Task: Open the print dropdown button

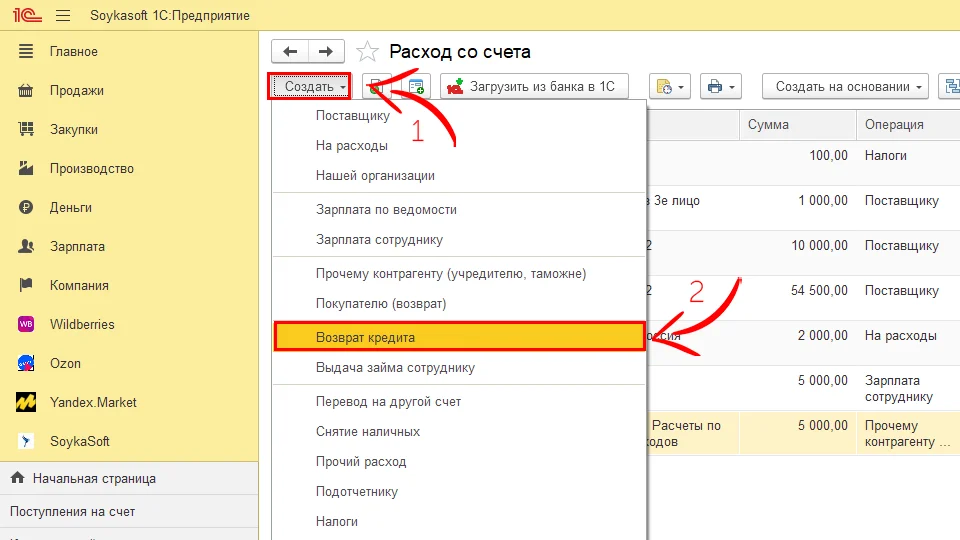Action: coord(719,87)
